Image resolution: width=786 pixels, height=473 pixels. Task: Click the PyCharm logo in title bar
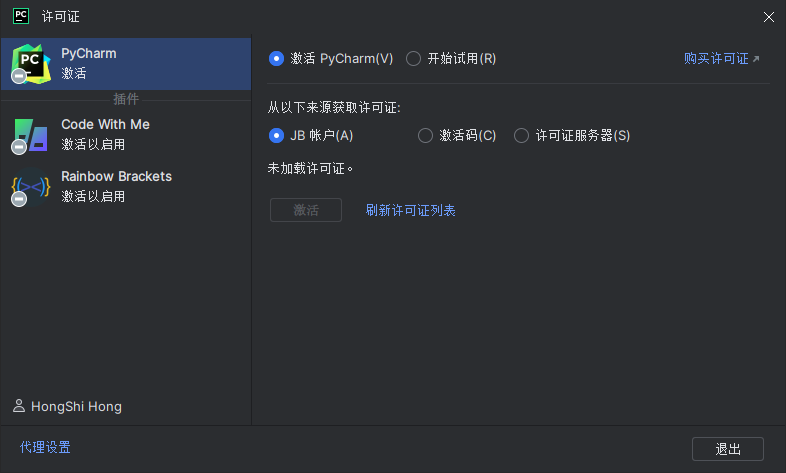[x=20, y=16]
